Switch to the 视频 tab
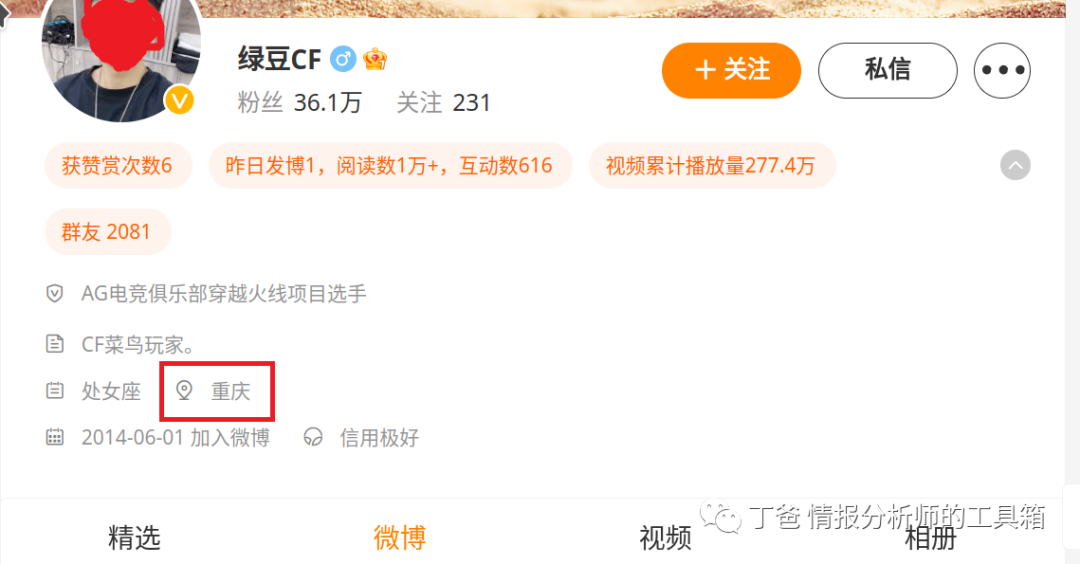Screen dimensions: 1080x564 pyautogui.click(x=665, y=537)
